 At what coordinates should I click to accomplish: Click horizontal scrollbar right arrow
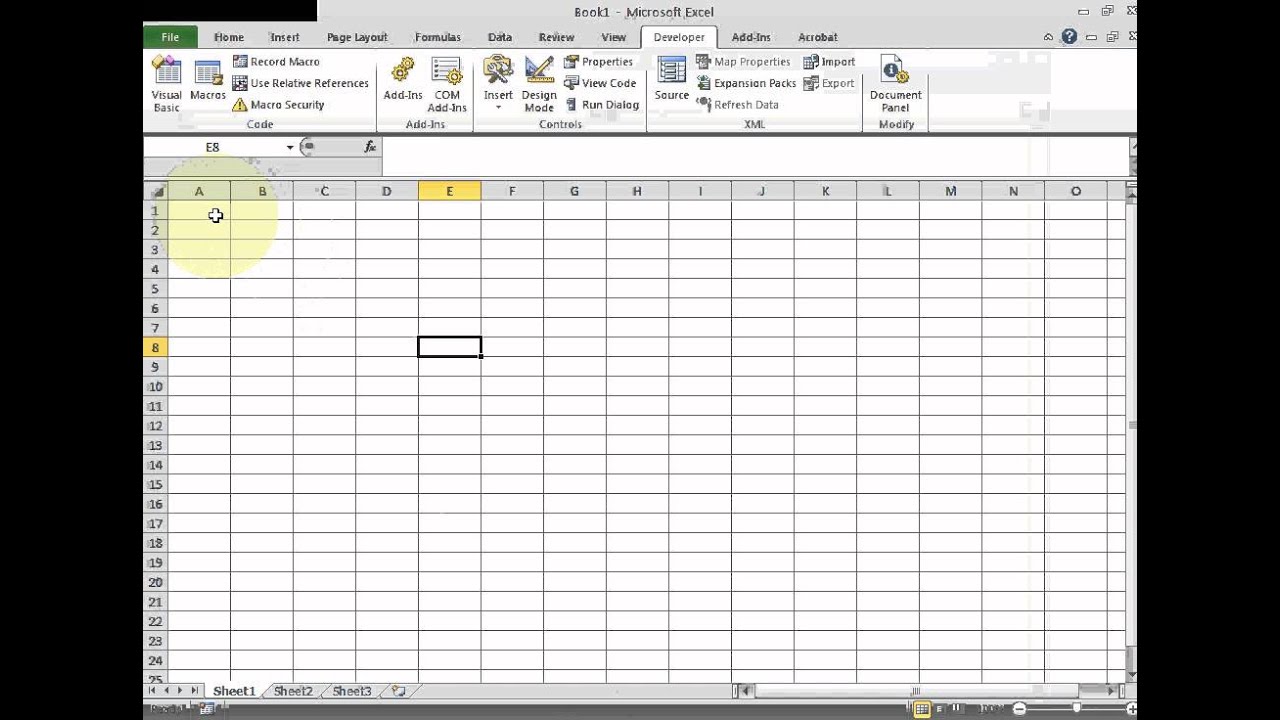(x=1111, y=691)
